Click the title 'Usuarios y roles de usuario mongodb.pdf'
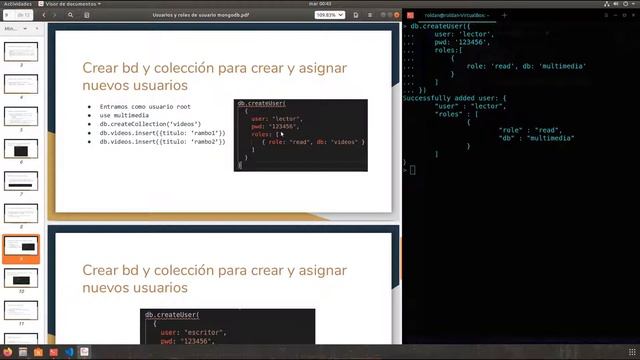Screen dimensions: 640x360 pos(201,15)
